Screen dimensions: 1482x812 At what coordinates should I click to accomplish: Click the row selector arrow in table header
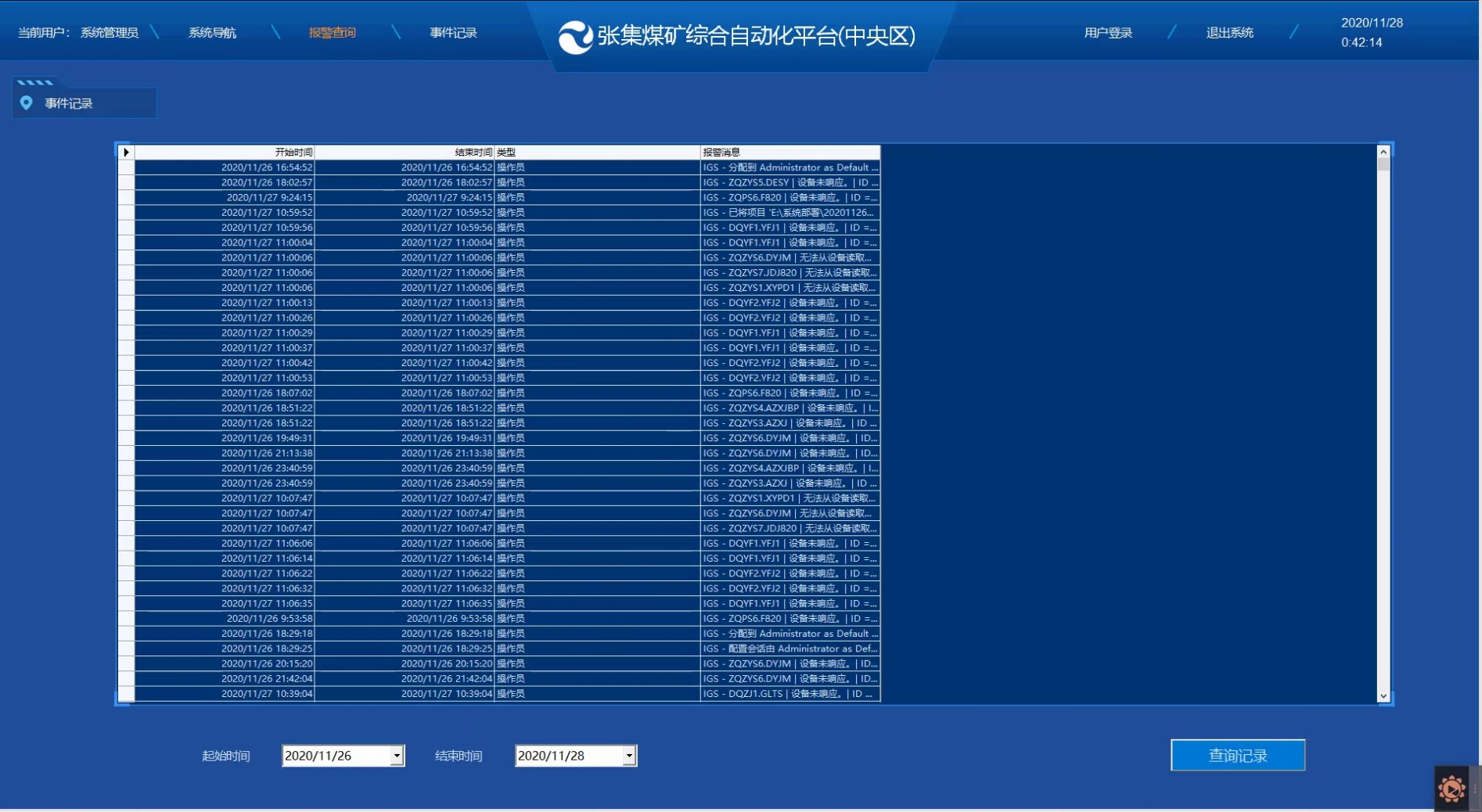tap(126, 153)
